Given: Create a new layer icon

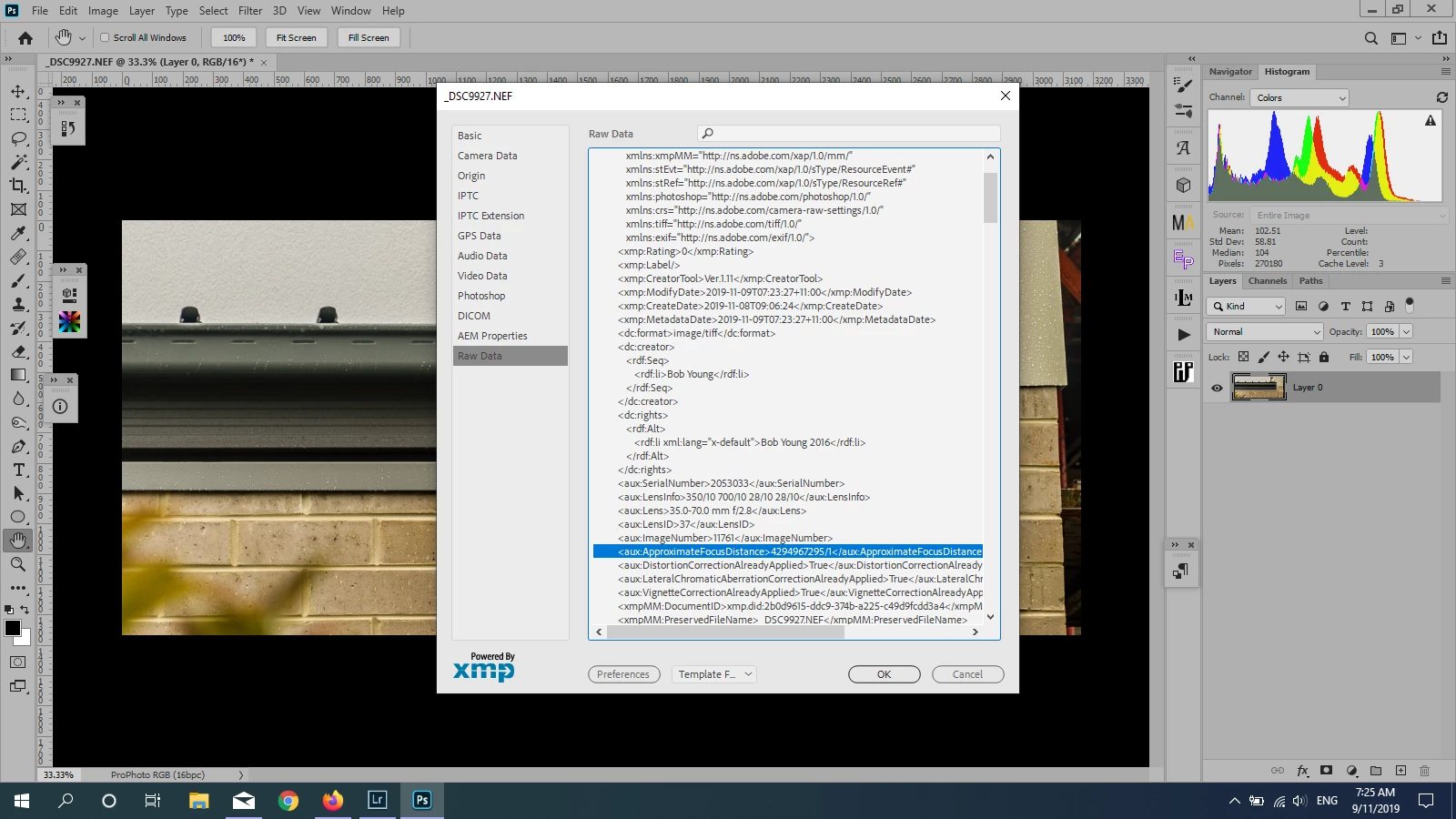Looking at the screenshot, I should coord(1400,770).
